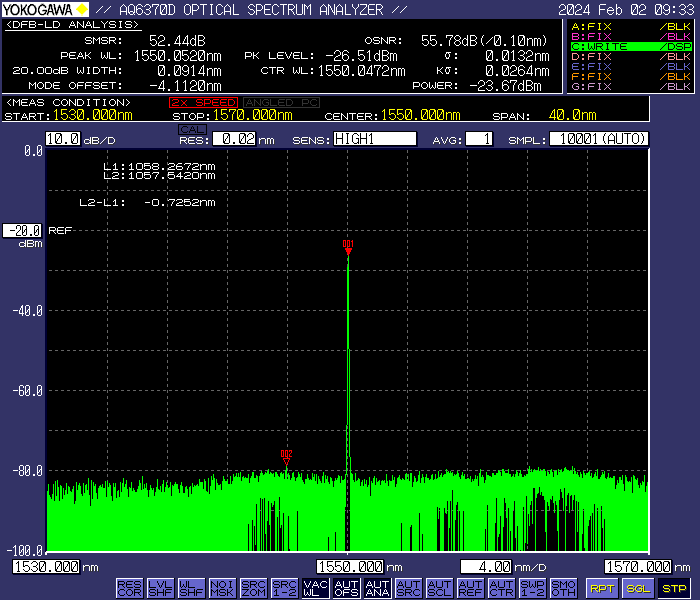Toggle the 2X SPEED indicator
Image resolution: width=700 pixels, height=600 pixels.
point(203,102)
